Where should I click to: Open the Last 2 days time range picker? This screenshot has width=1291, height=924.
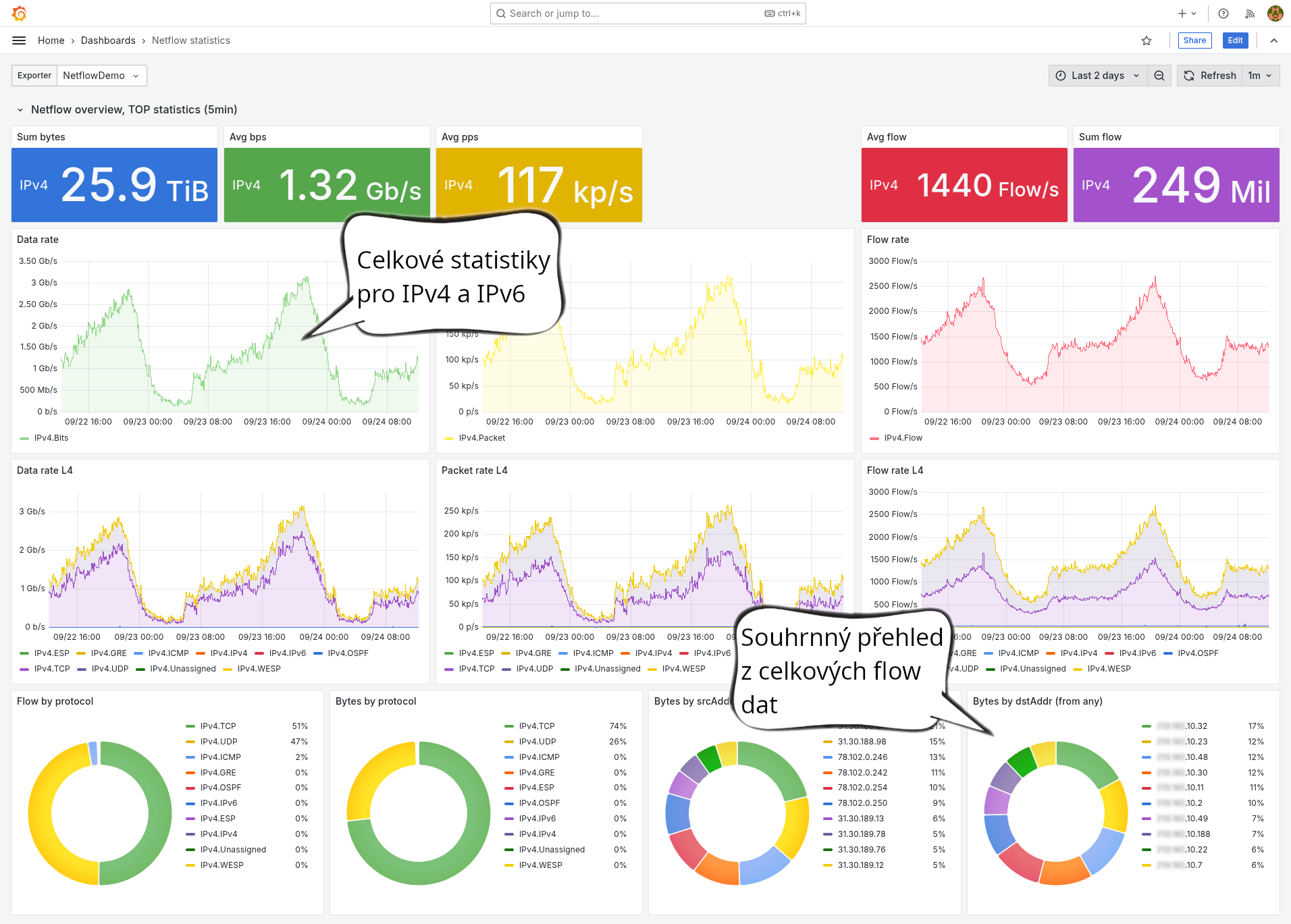[x=1097, y=76]
